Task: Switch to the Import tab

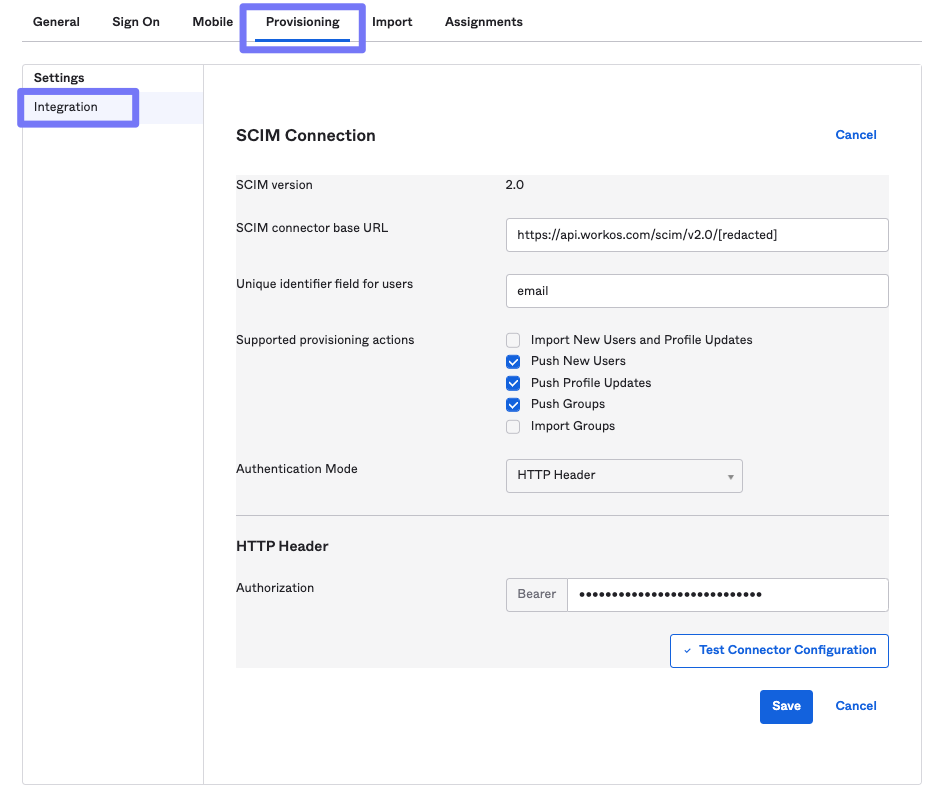Action: 392,21
